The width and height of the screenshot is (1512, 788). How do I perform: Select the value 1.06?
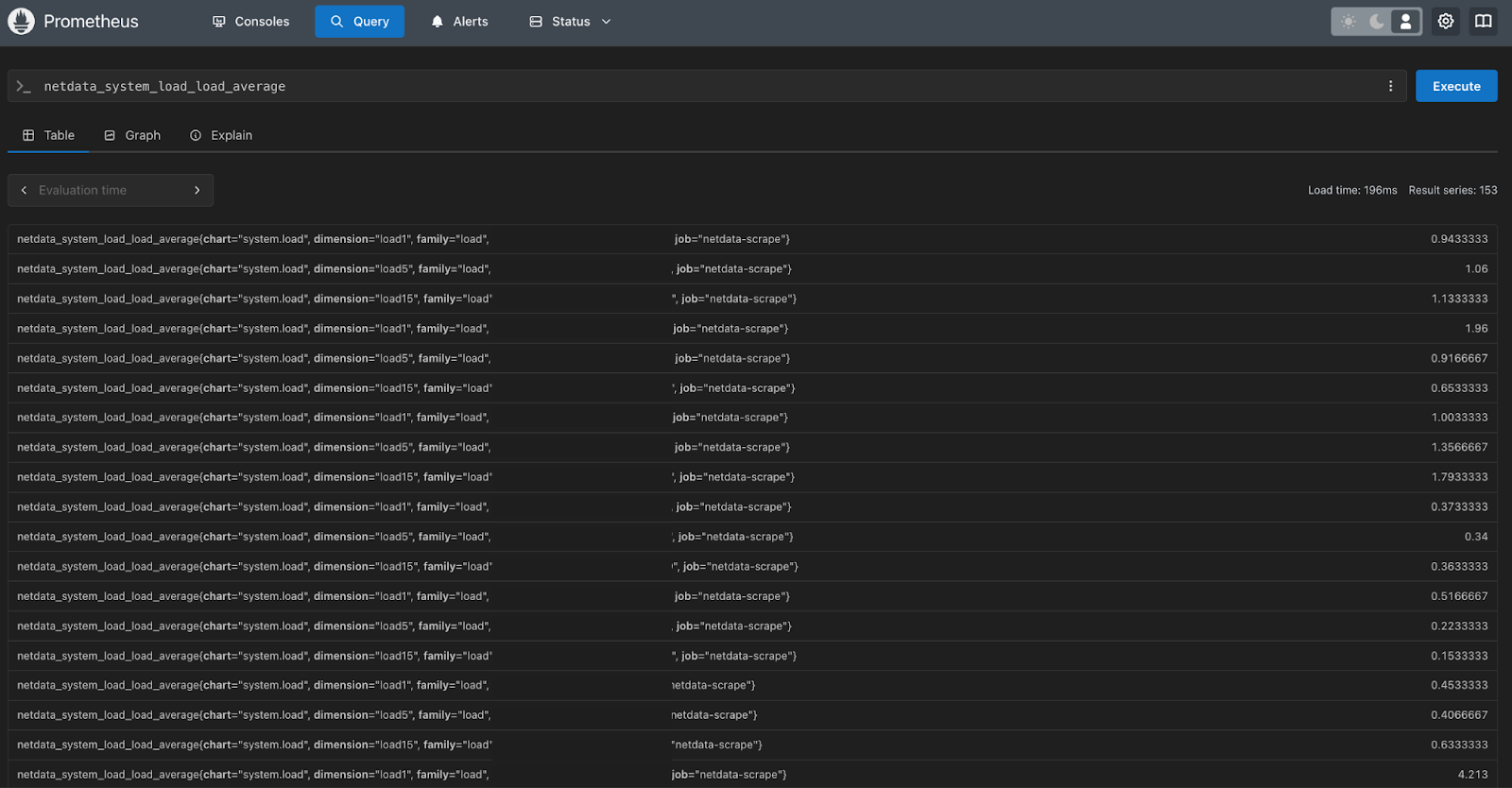1476,269
